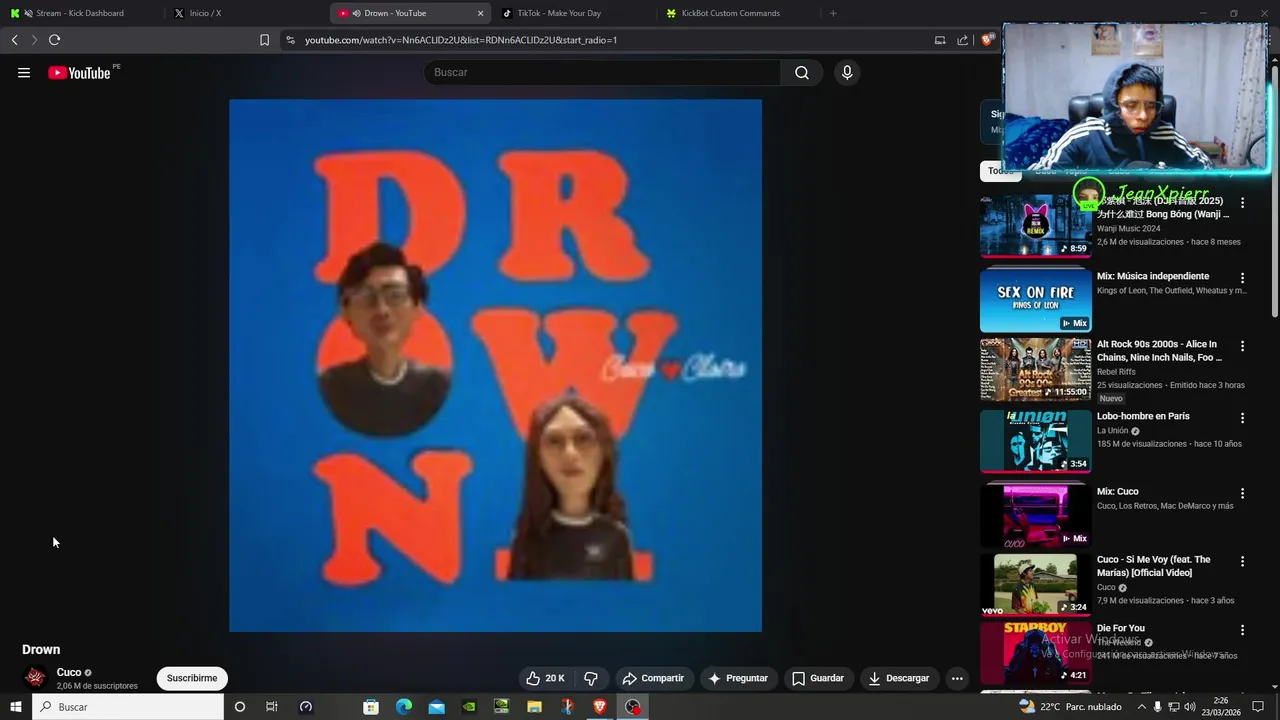Bookmark this page icon in address bar
The height and width of the screenshot is (720, 1280).
coord(264,40)
